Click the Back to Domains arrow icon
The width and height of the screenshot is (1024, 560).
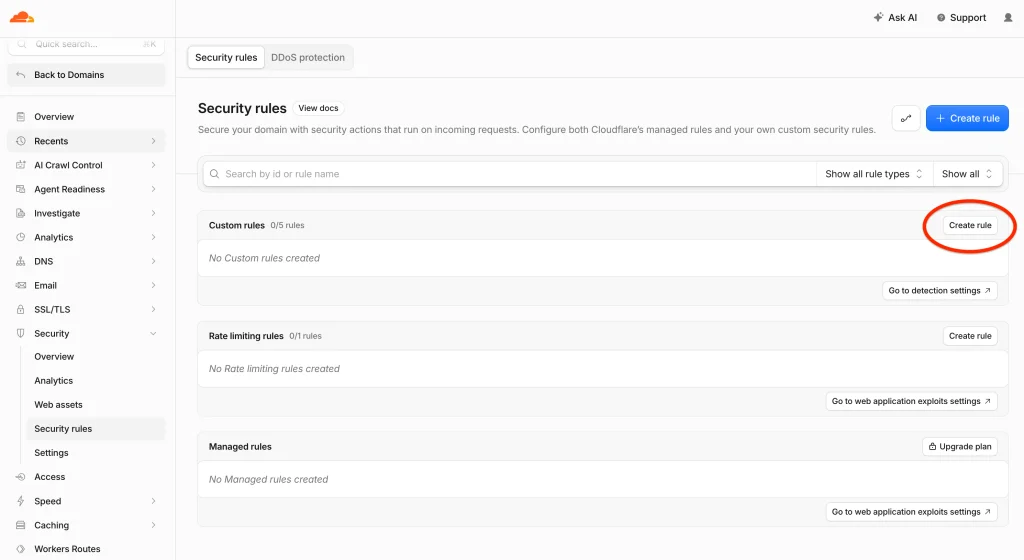[21, 75]
